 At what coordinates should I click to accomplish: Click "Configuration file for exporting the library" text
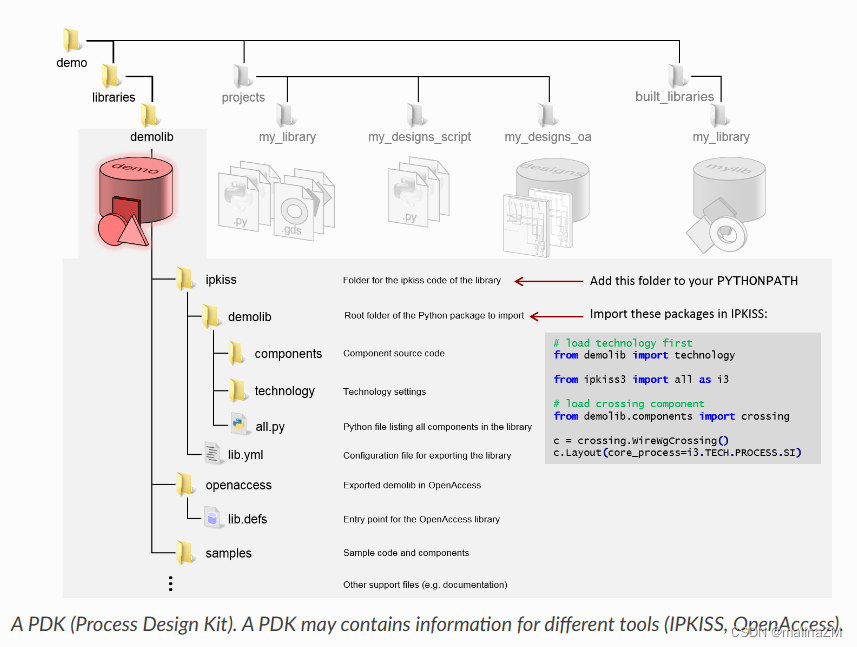point(427,455)
